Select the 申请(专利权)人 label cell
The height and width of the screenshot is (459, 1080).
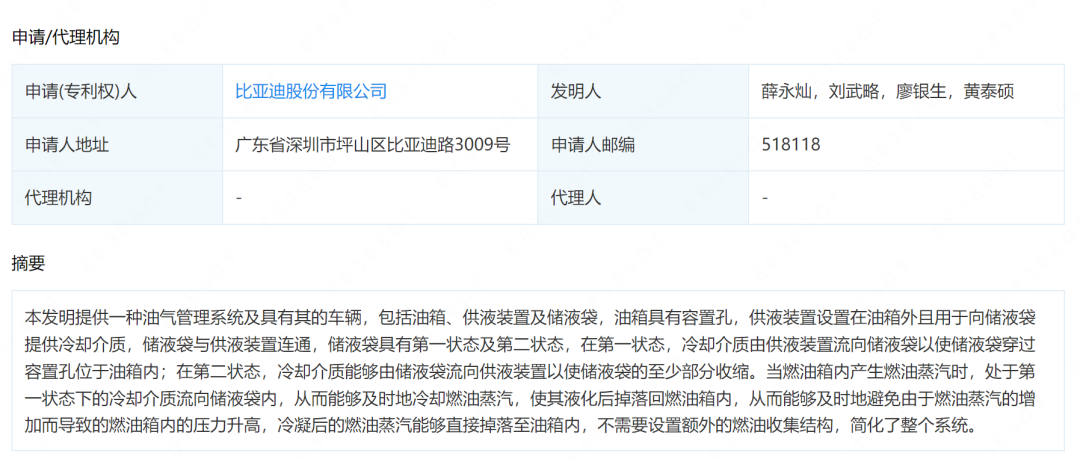(81, 91)
